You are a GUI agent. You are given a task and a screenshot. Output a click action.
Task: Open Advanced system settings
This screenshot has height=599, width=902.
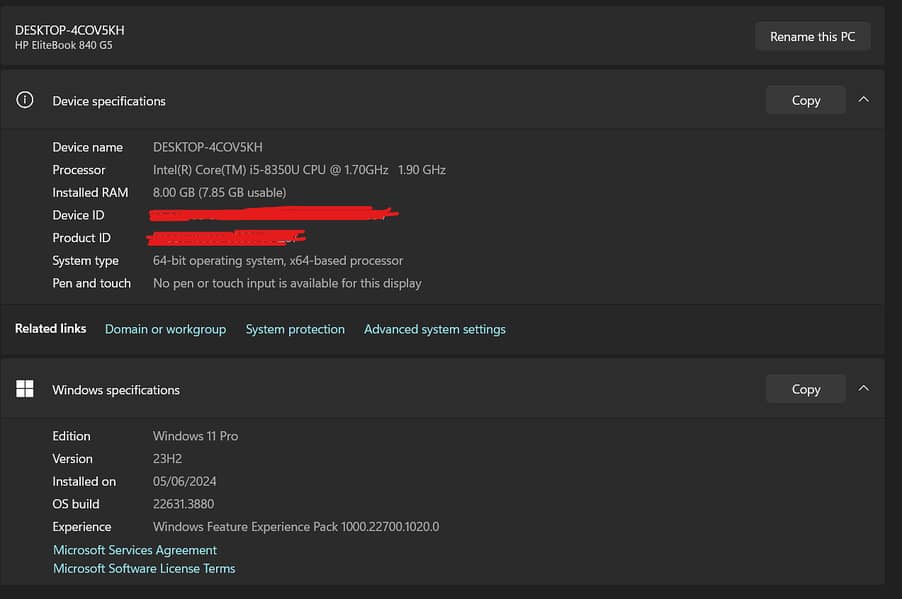click(434, 329)
